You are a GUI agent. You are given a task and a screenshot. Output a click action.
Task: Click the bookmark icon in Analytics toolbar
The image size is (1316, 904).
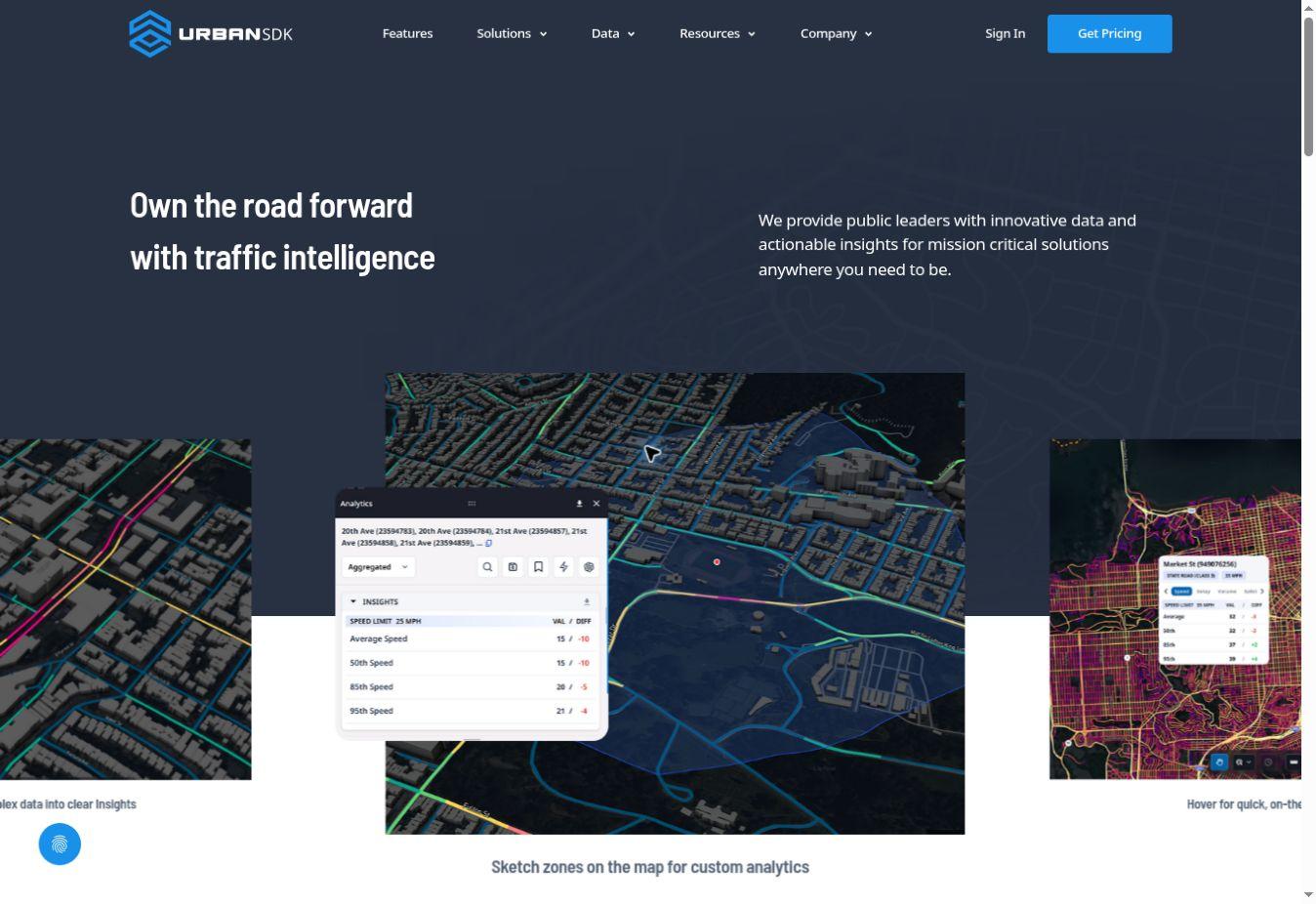click(538, 567)
